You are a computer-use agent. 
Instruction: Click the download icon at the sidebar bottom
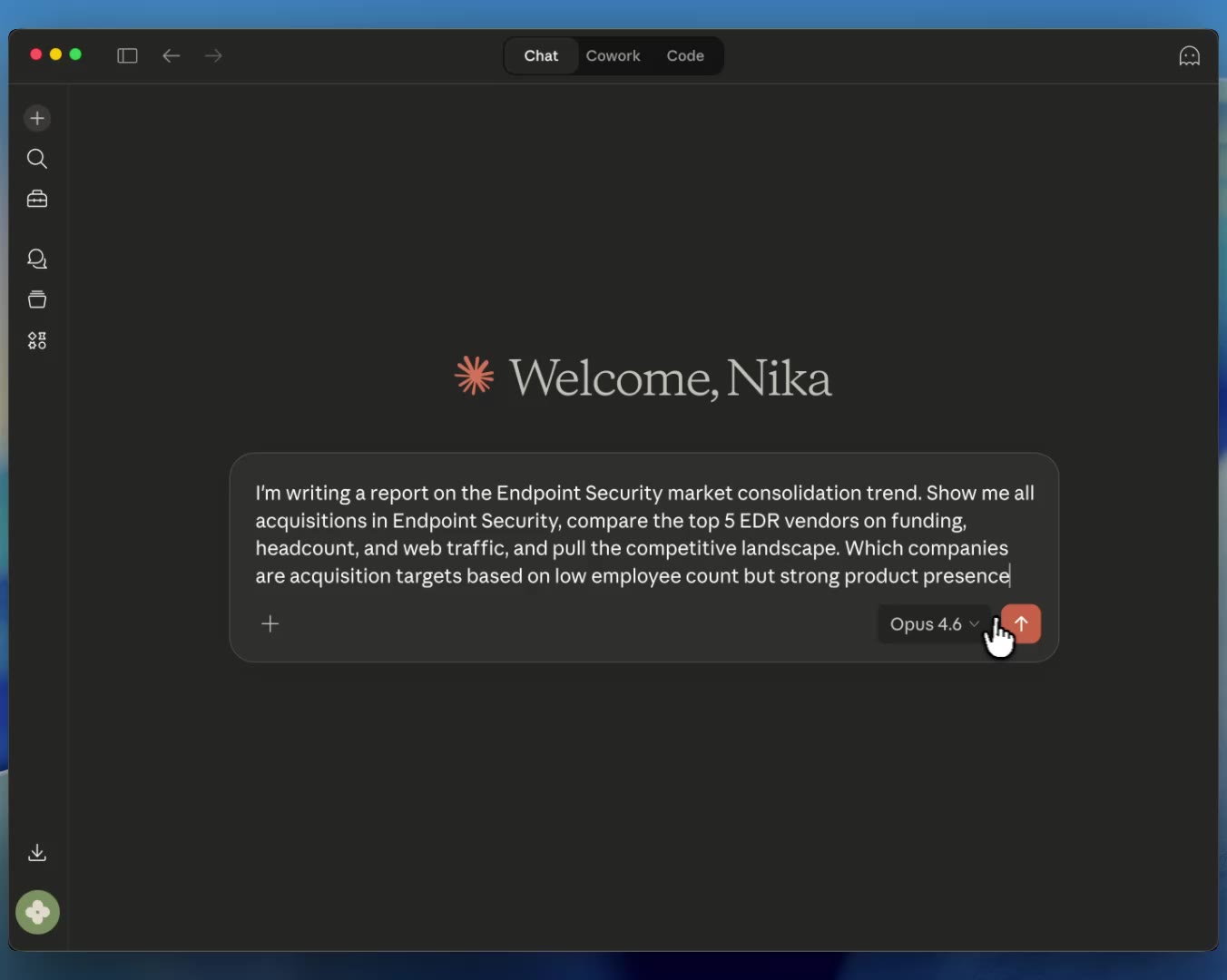pos(37,852)
